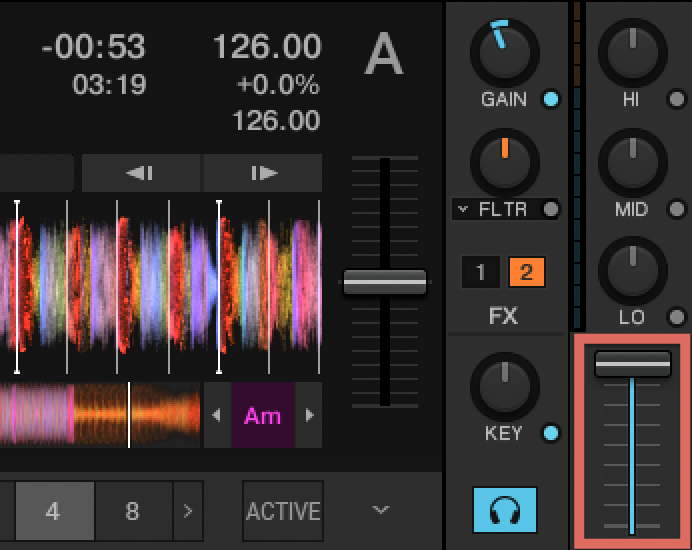Shift key up with the right arrow beside Am
Screen dimensions: 692x550
(x=309, y=415)
